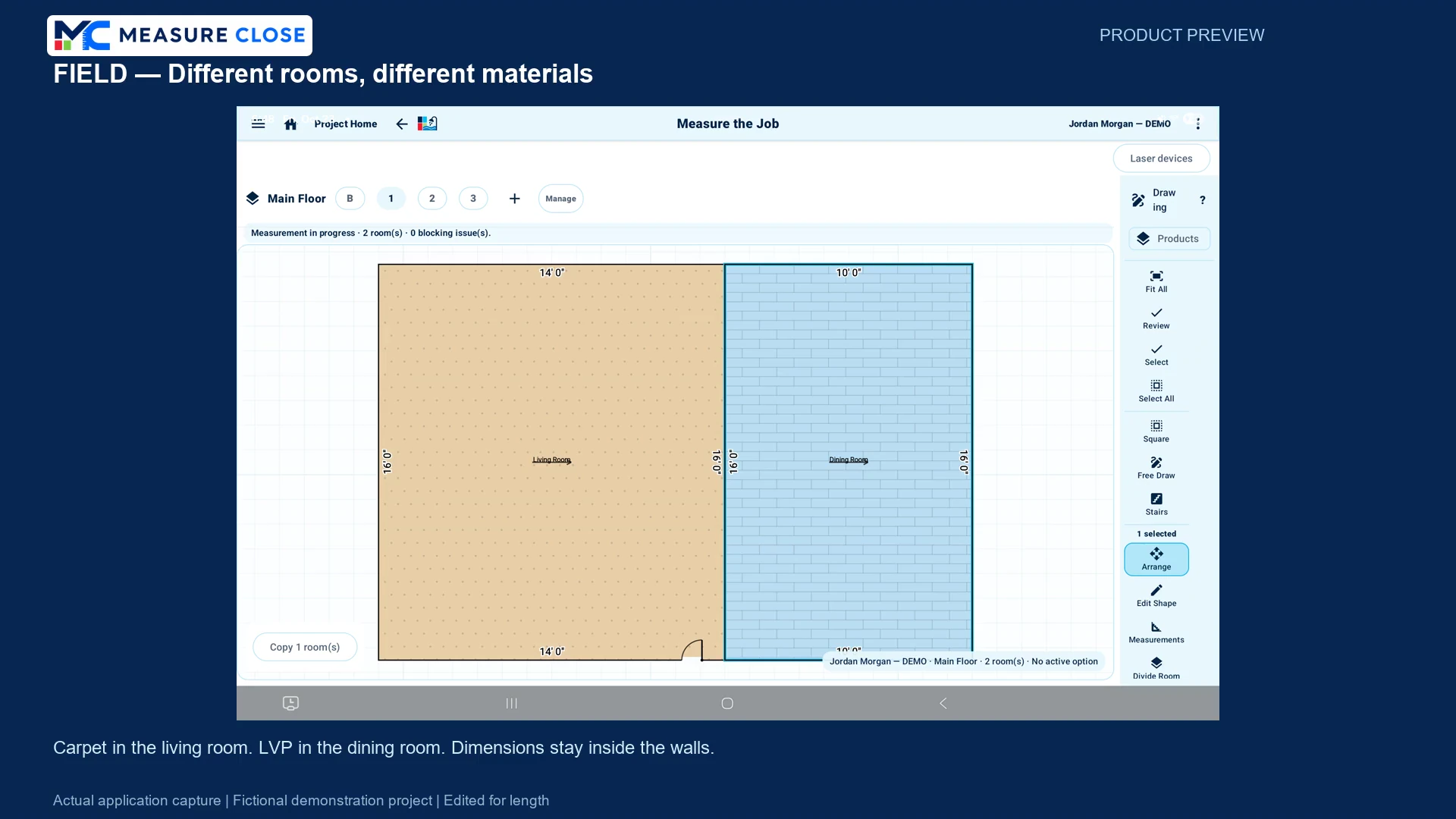
Task: Click the Divide Room tool
Action: coord(1156,669)
